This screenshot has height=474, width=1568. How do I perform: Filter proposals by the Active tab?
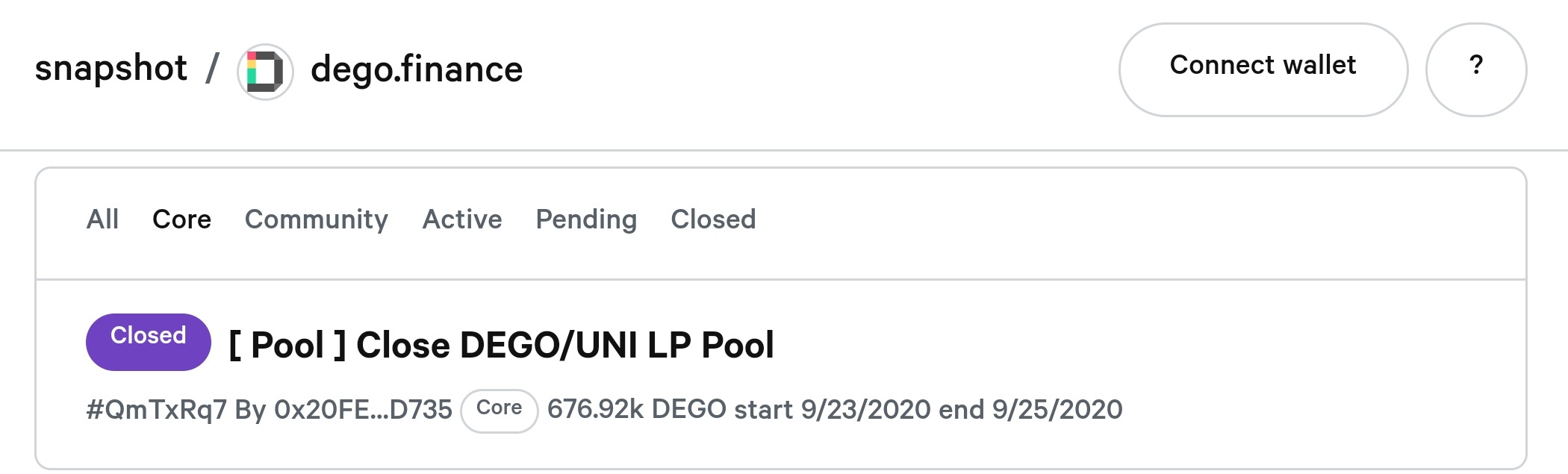pyautogui.click(x=462, y=219)
